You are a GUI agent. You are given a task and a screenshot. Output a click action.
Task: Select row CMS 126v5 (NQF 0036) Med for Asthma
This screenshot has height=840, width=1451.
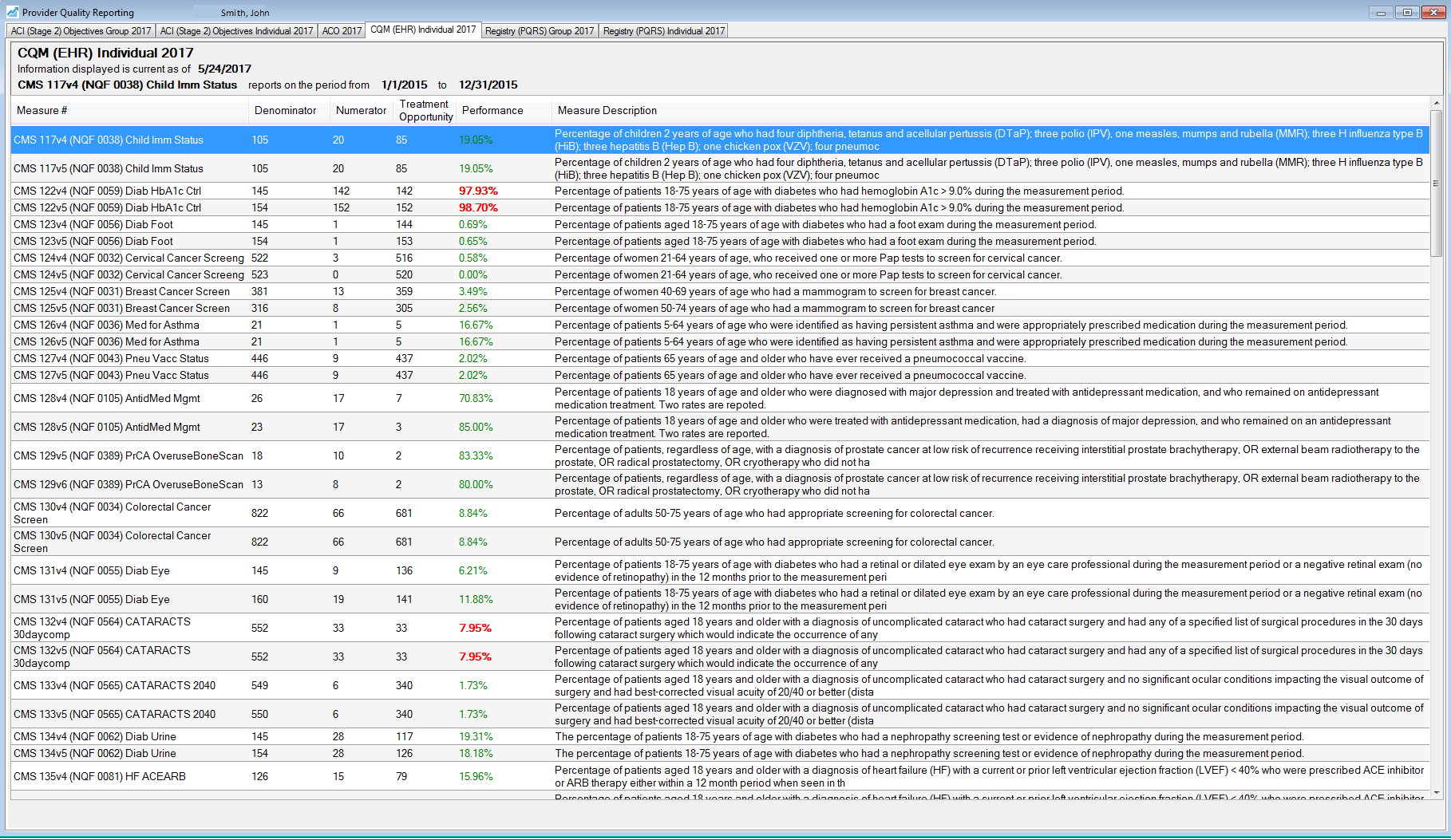click(720, 342)
